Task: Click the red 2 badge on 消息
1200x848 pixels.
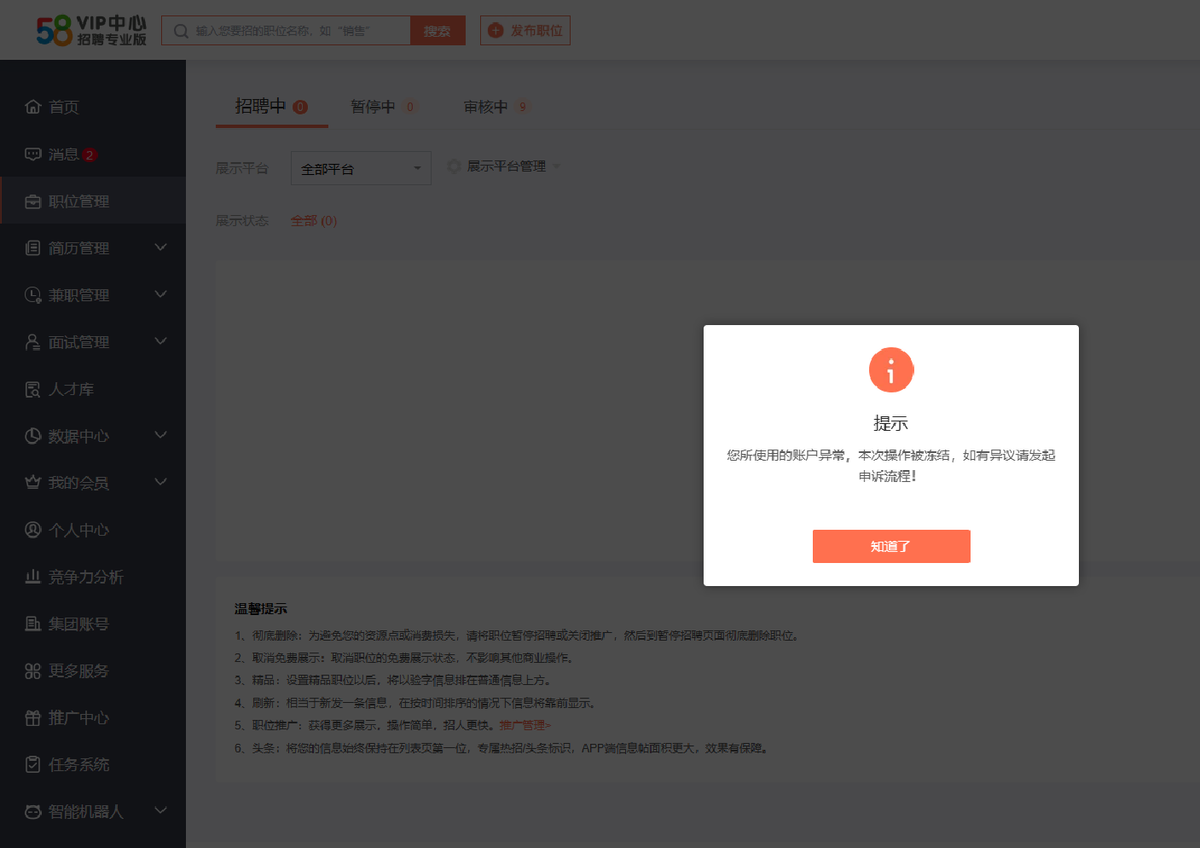Action: coord(90,155)
